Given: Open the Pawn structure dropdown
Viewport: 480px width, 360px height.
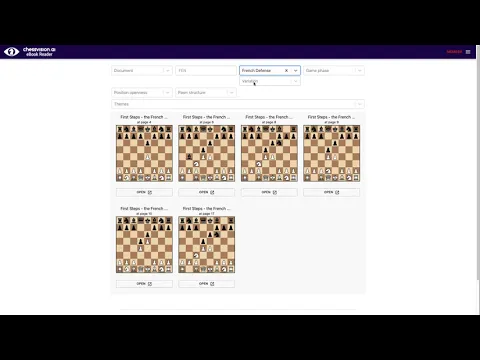Looking at the screenshot, I should click(x=206, y=92).
